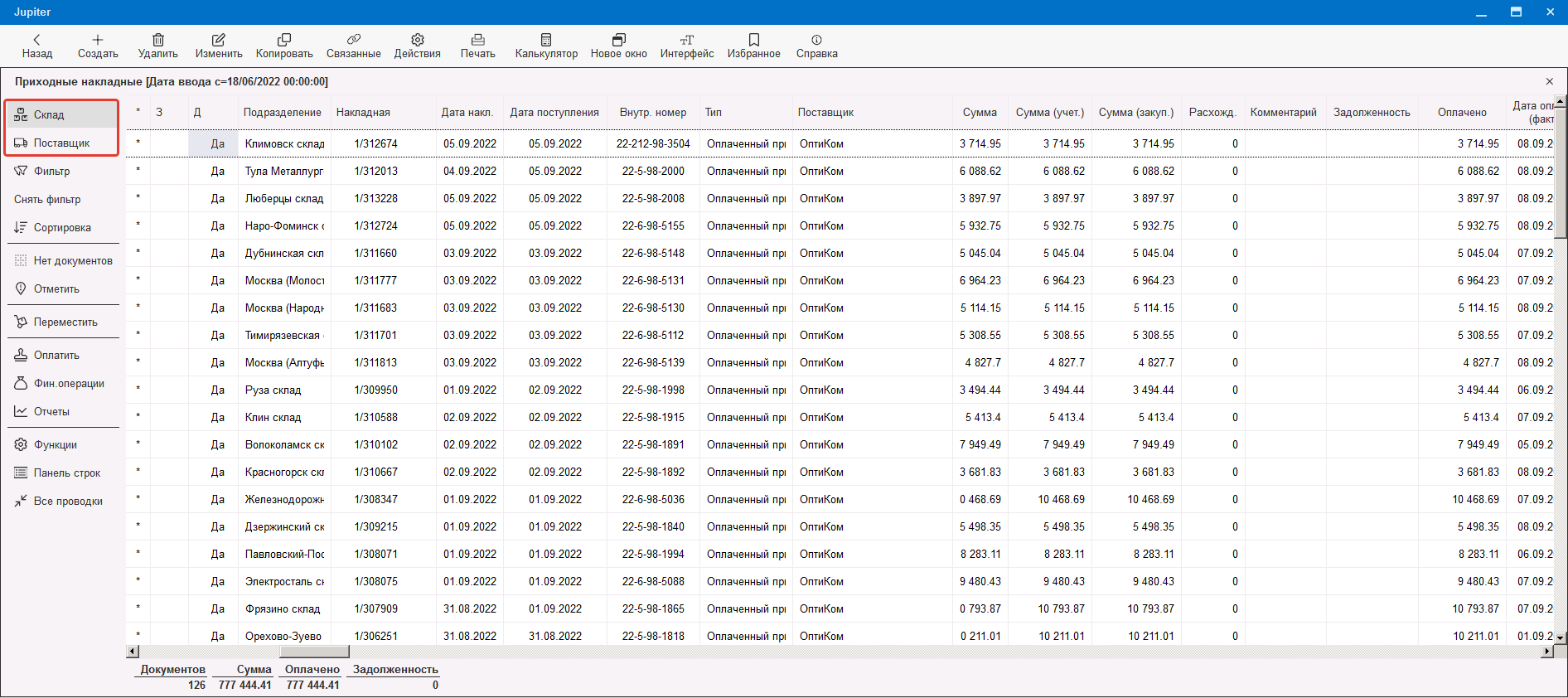Open the Действия gear menu
The image size is (1568, 698).
click(x=418, y=46)
